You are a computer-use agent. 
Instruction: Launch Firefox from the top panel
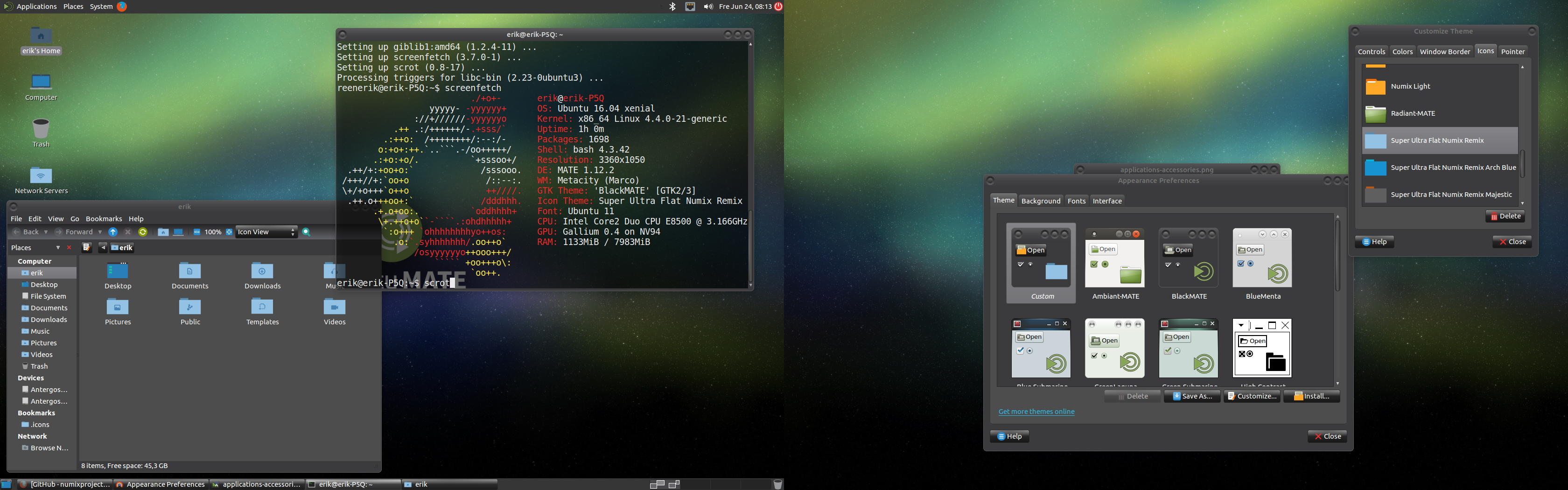click(122, 7)
